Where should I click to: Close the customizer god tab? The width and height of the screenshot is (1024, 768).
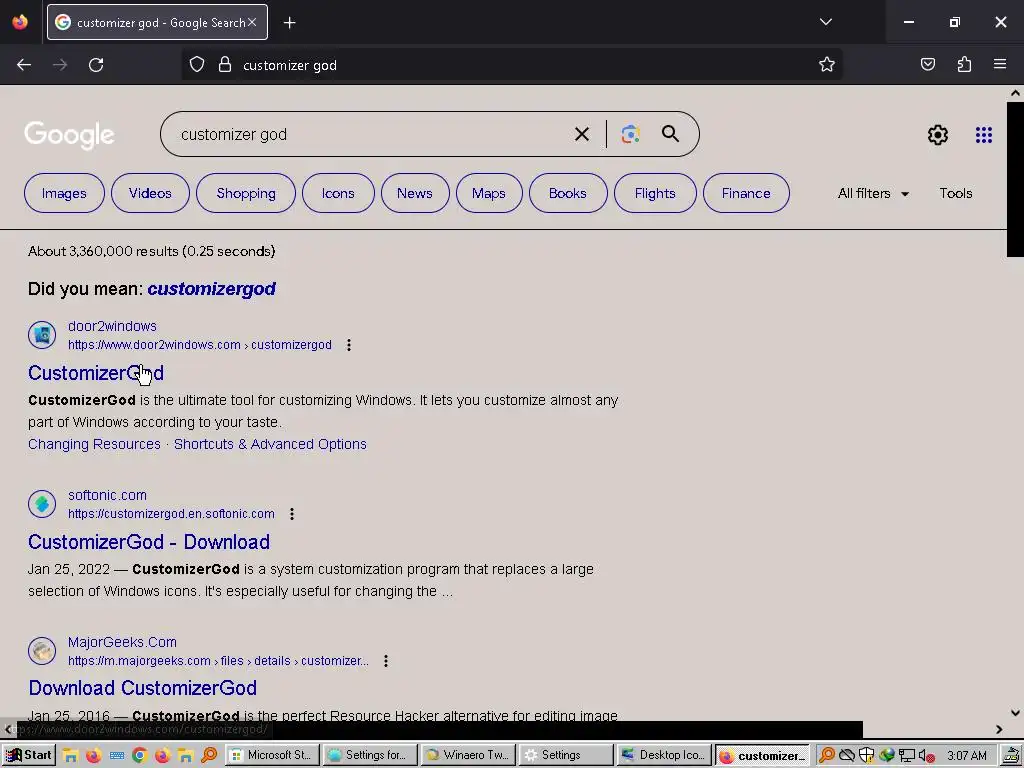(x=252, y=22)
